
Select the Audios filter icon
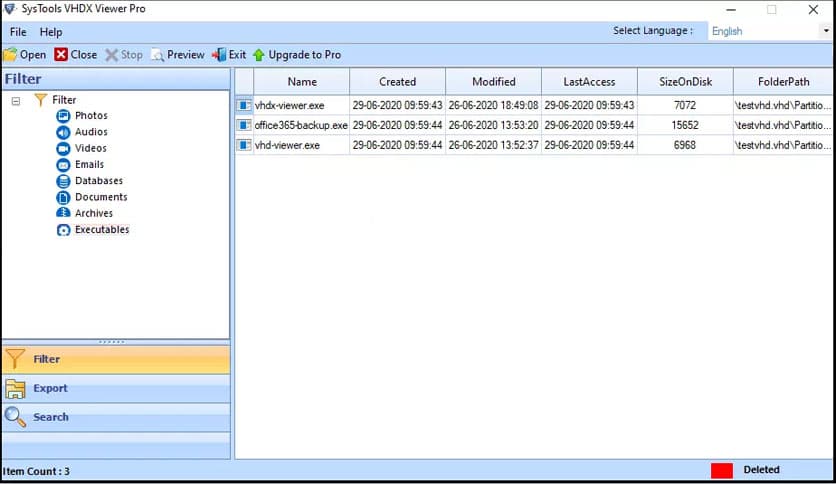63,132
